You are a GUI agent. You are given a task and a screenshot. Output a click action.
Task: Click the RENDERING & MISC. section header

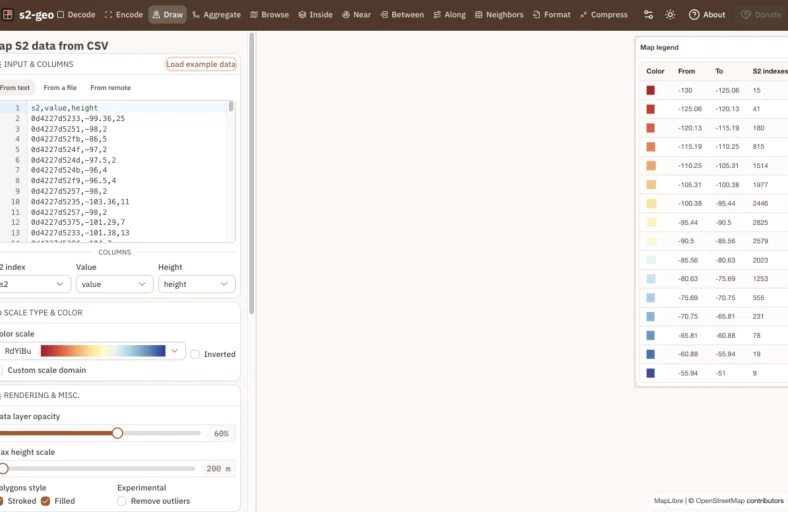41,395
